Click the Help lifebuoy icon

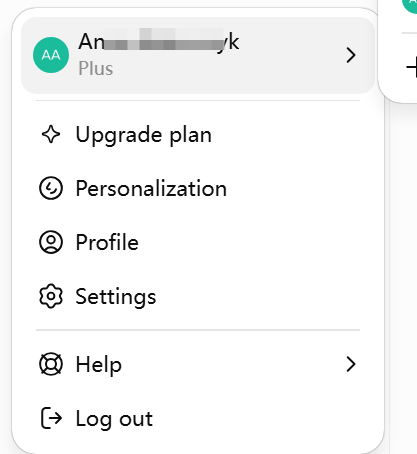coord(51,364)
